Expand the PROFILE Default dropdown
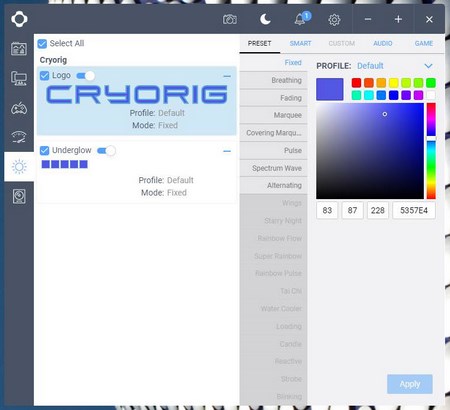This screenshot has width=450, height=410. pyautogui.click(x=428, y=66)
